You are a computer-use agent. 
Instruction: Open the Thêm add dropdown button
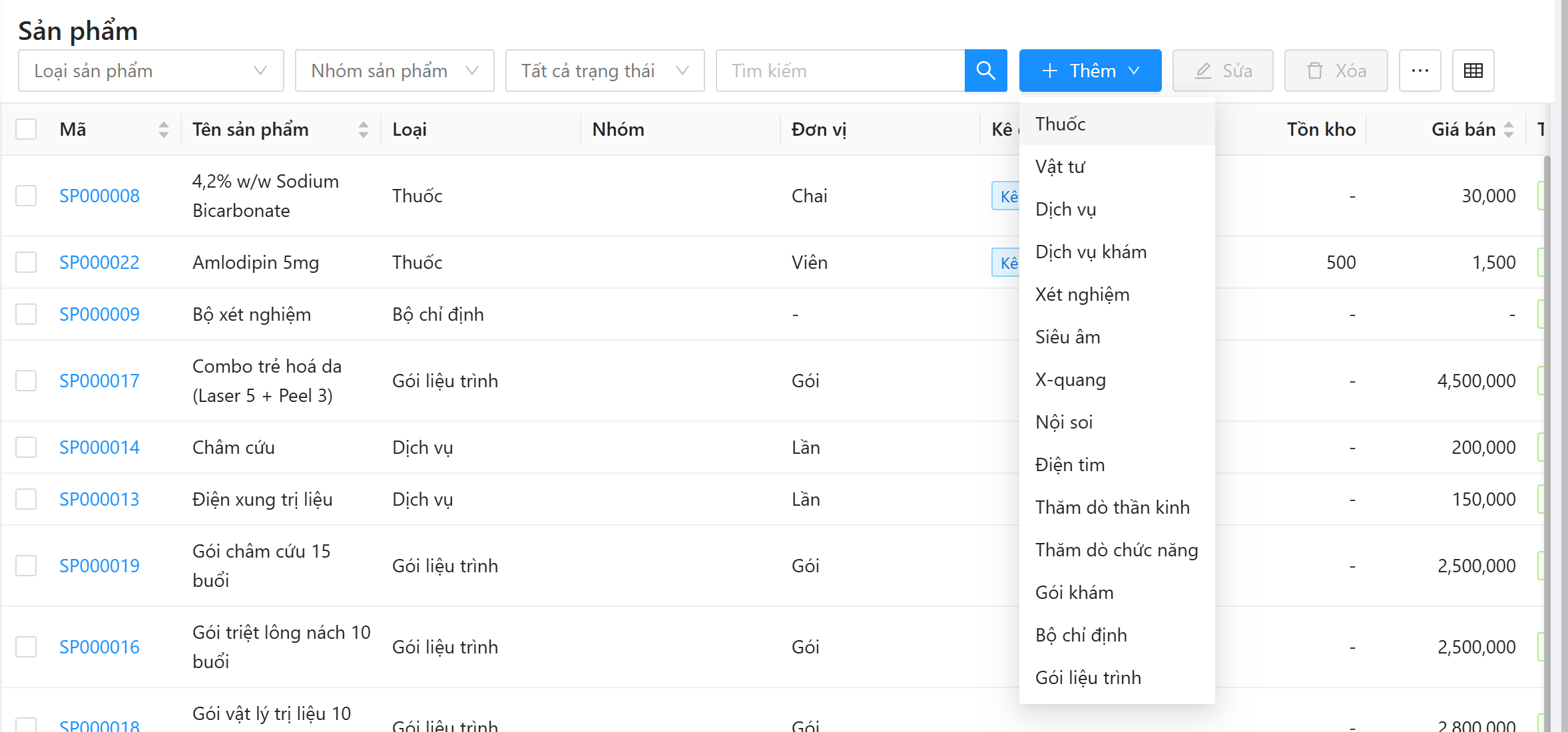click(x=1090, y=71)
